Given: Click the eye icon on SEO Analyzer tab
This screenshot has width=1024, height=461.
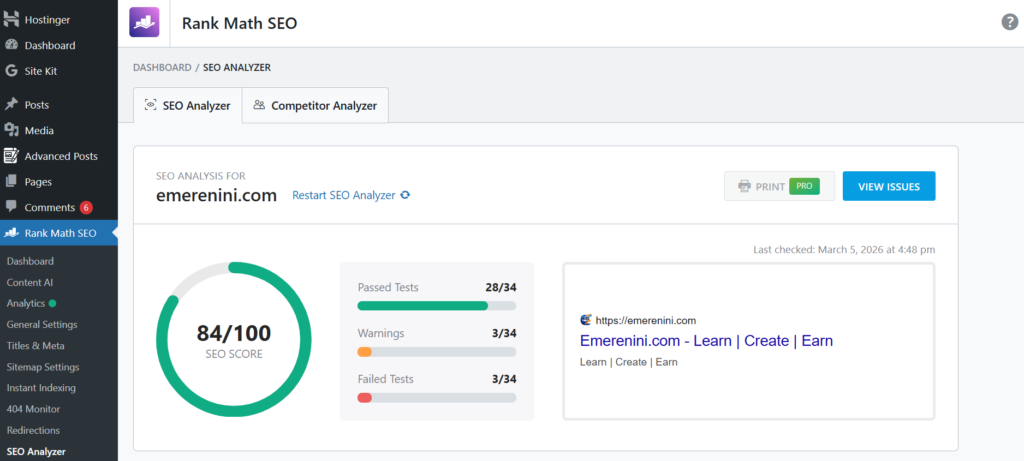Looking at the screenshot, I should tap(151, 105).
